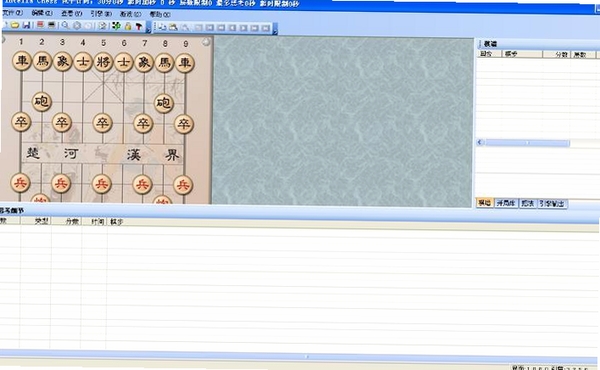Select the black 馬 on file 8
This screenshot has height=370, width=600.
pos(165,62)
